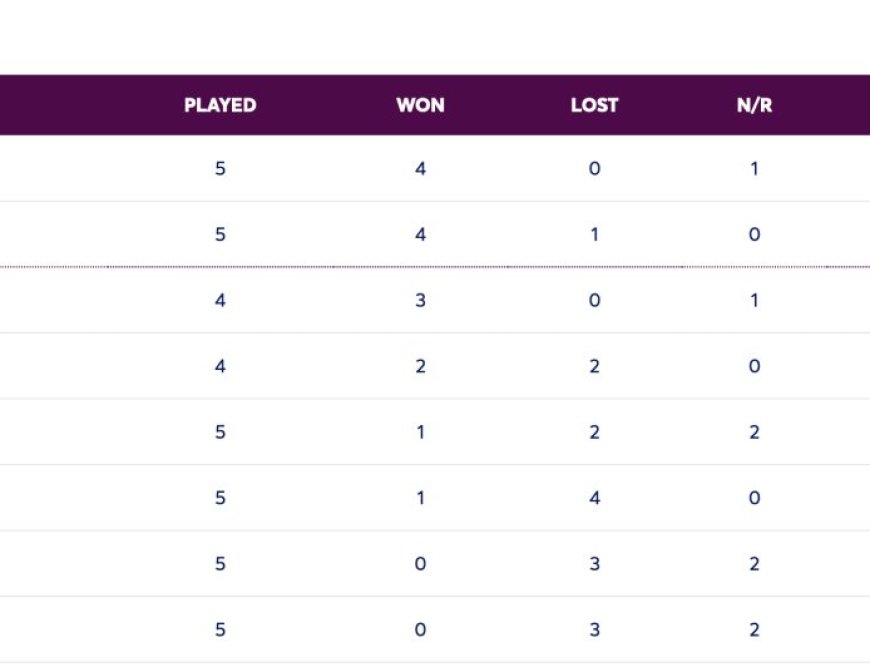
Task: Sort by the LOST column header
Action: (594, 105)
